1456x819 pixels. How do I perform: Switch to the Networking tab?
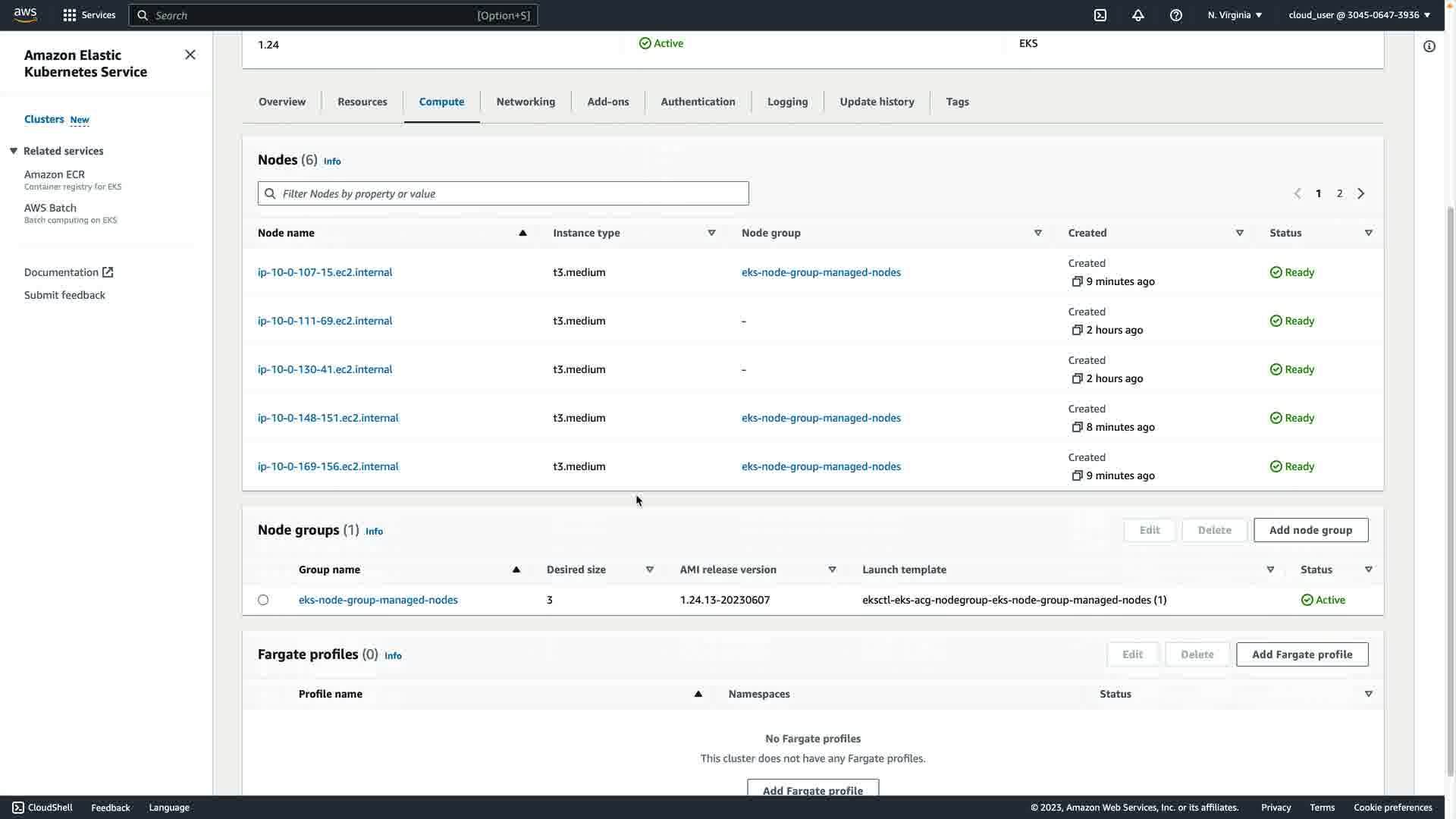pyautogui.click(x=526, y=102)
